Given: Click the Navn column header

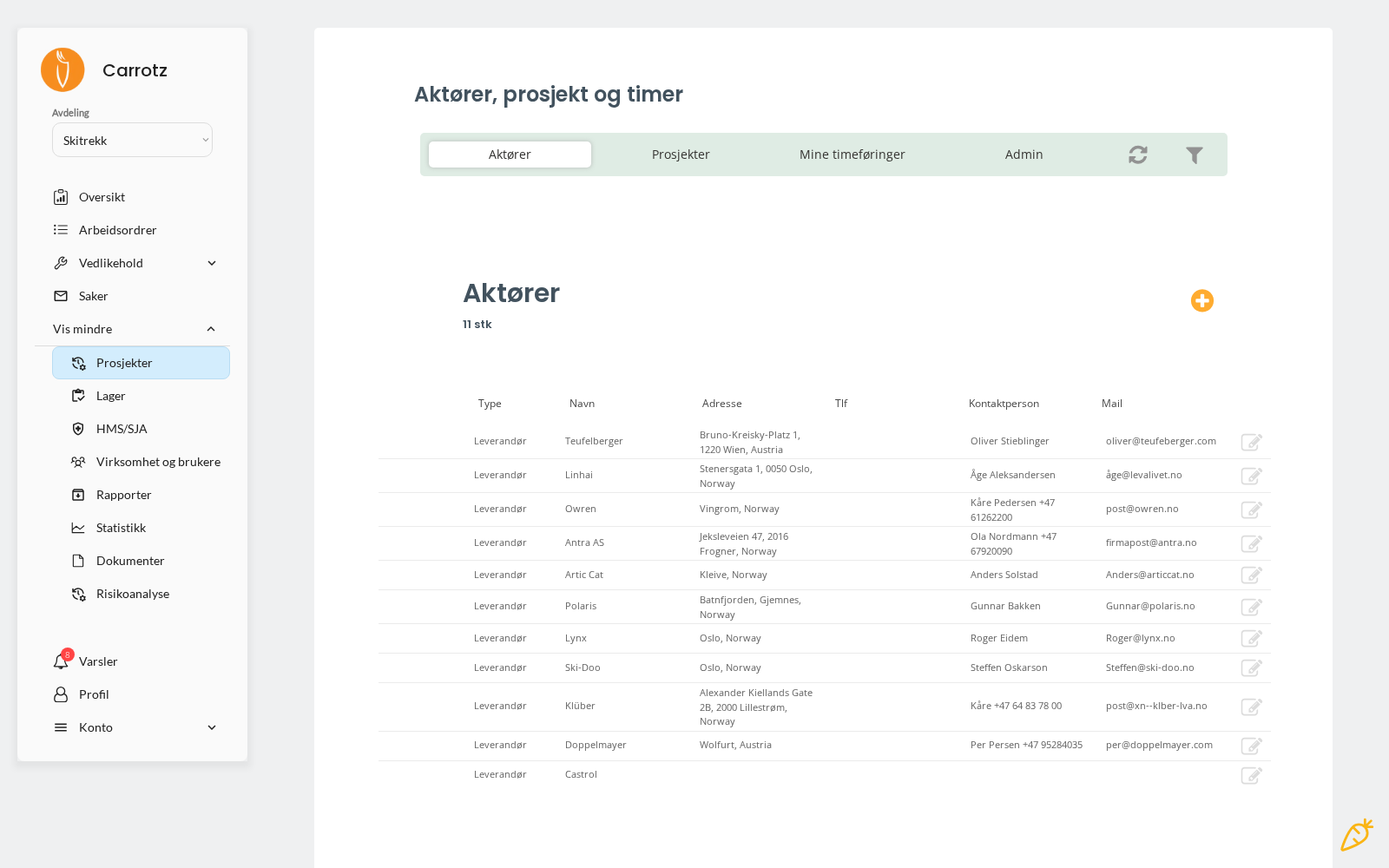Looking at the screenshot, I should point(582,404).
